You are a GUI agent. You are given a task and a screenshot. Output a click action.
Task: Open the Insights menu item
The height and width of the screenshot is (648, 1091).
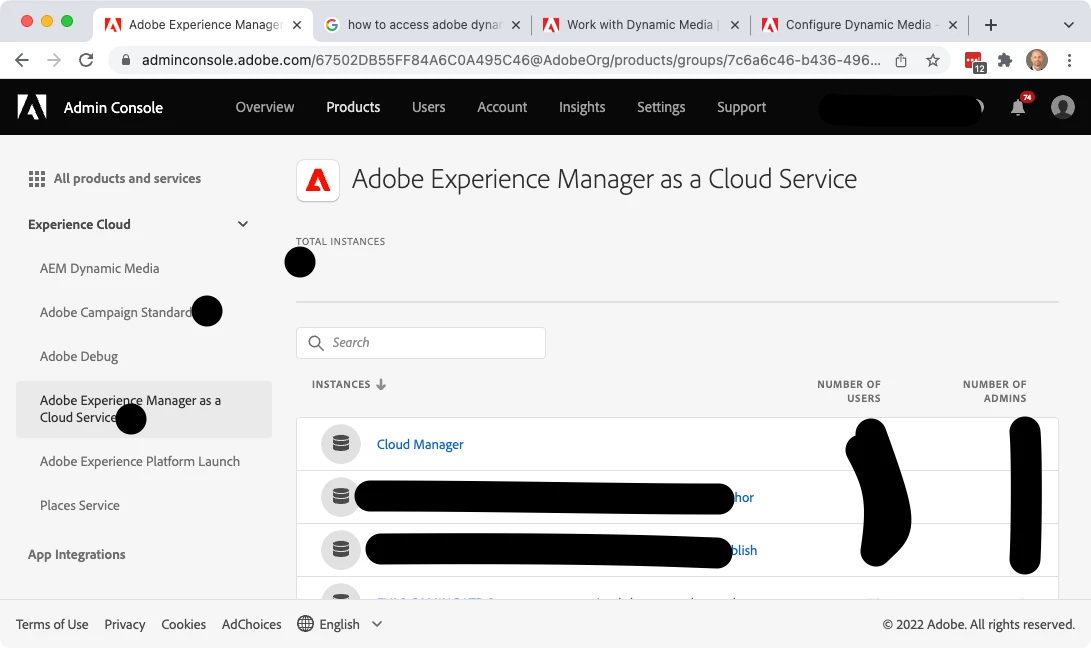tap(582, 107)
